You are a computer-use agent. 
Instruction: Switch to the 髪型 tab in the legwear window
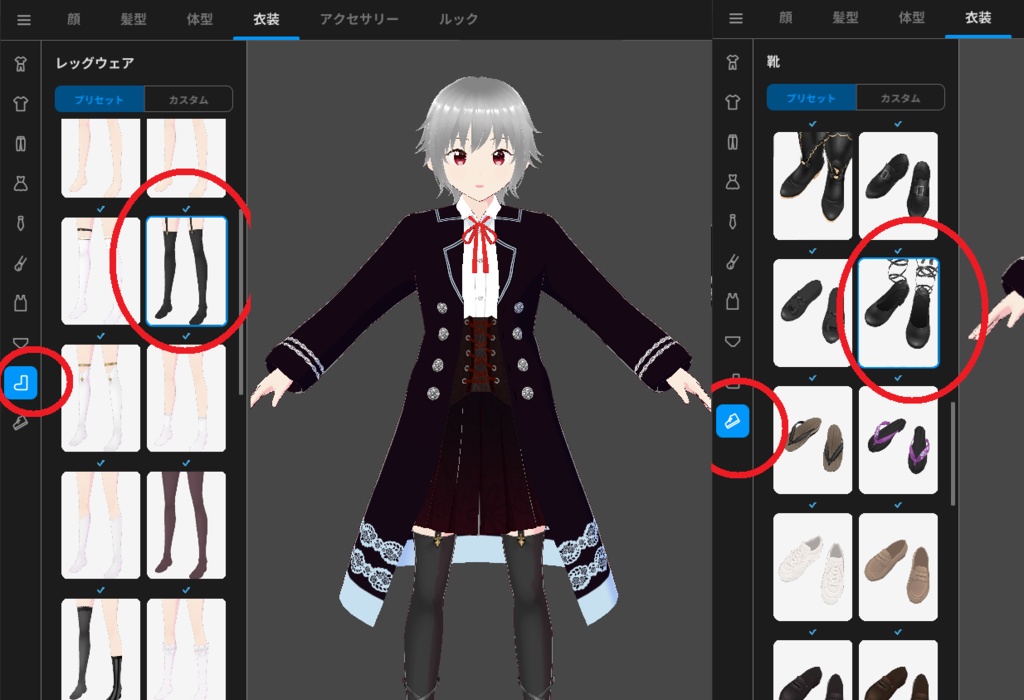coord(133,20)
